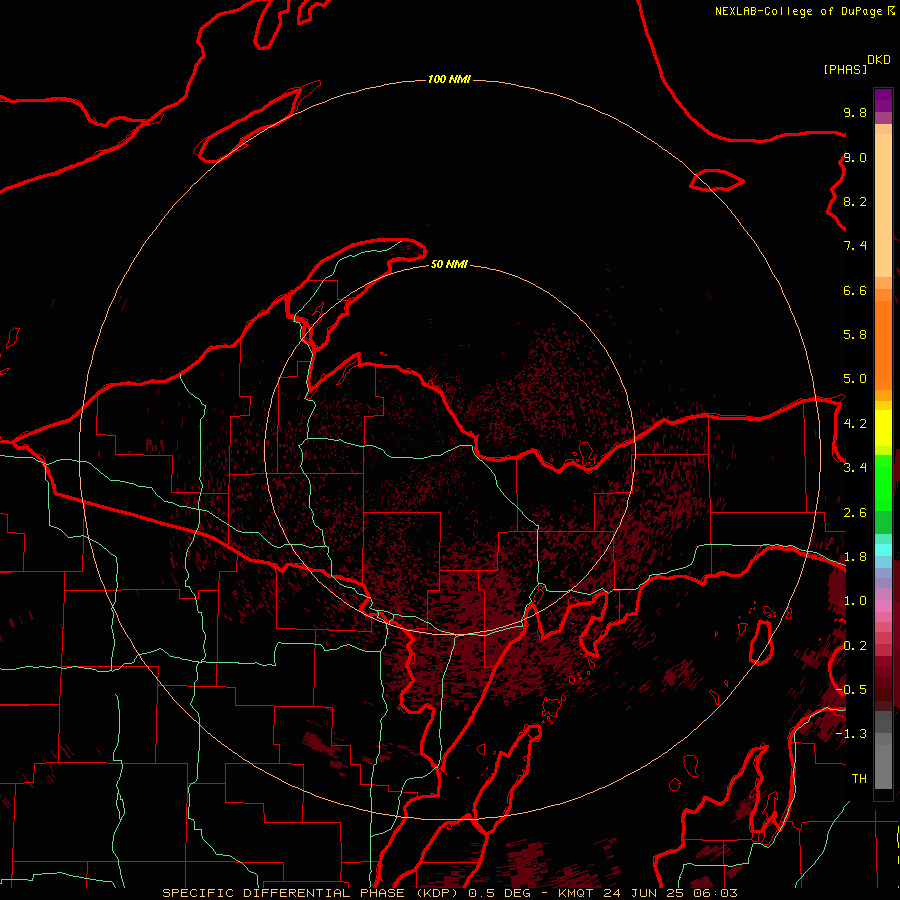Click the 5.0 legend value
This screenshot has width=900, height=900.
(855, 379)
